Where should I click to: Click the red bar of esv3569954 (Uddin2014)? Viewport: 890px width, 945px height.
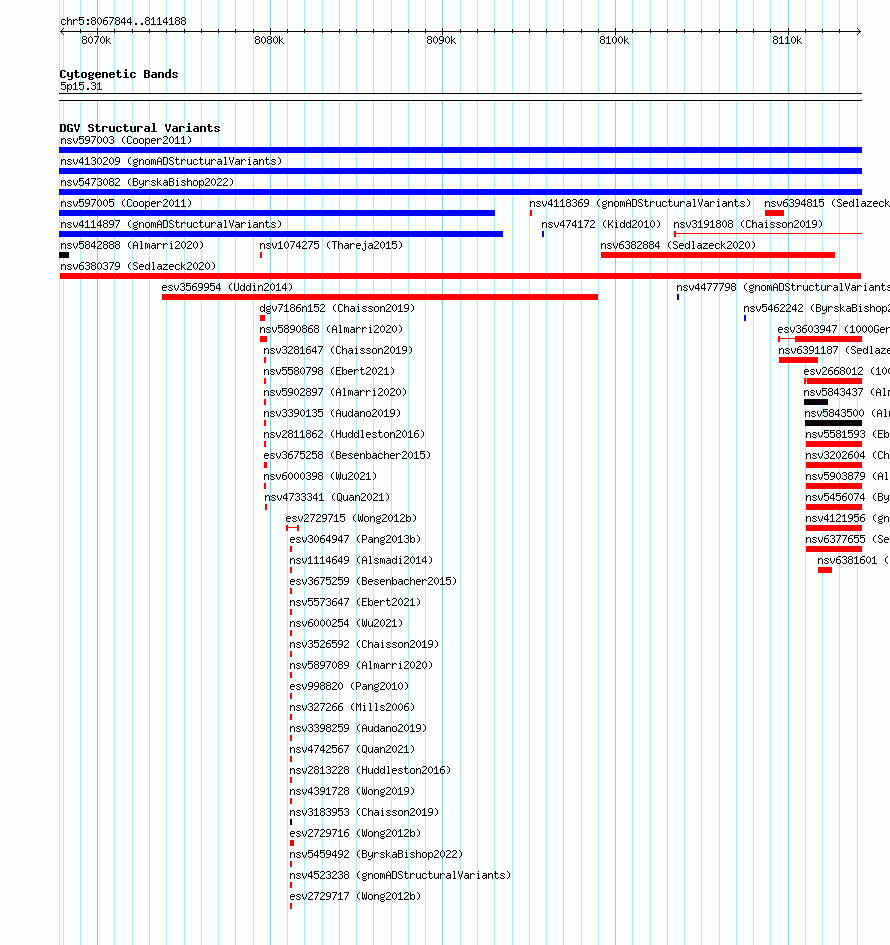(380, 297)
